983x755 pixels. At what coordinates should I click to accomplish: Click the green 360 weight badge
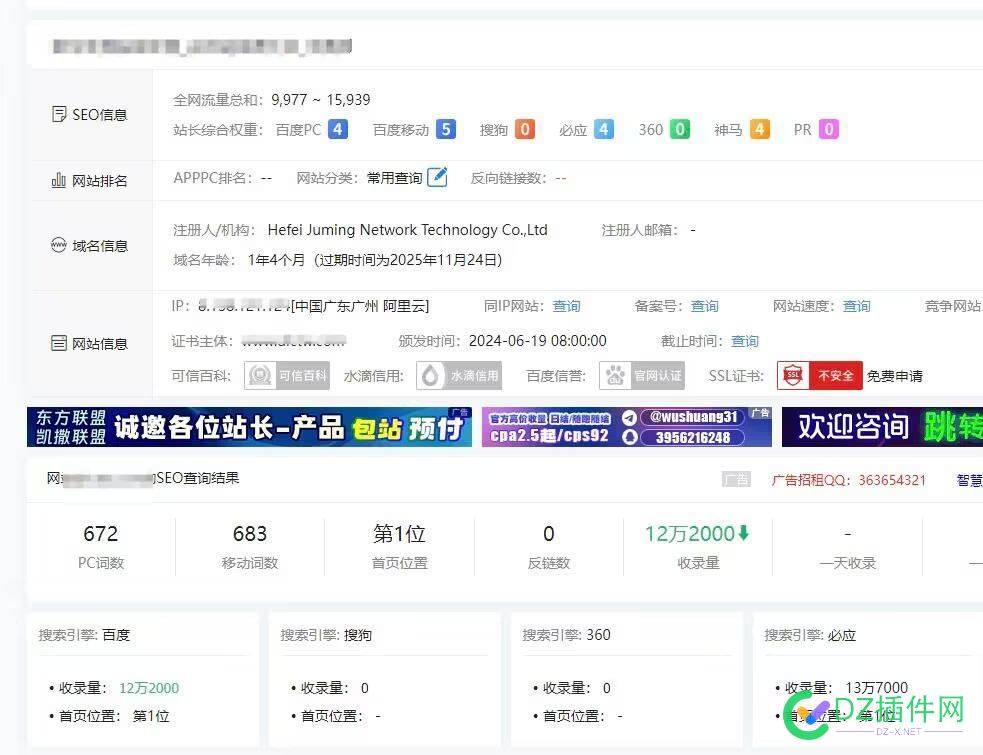[679, 129]
